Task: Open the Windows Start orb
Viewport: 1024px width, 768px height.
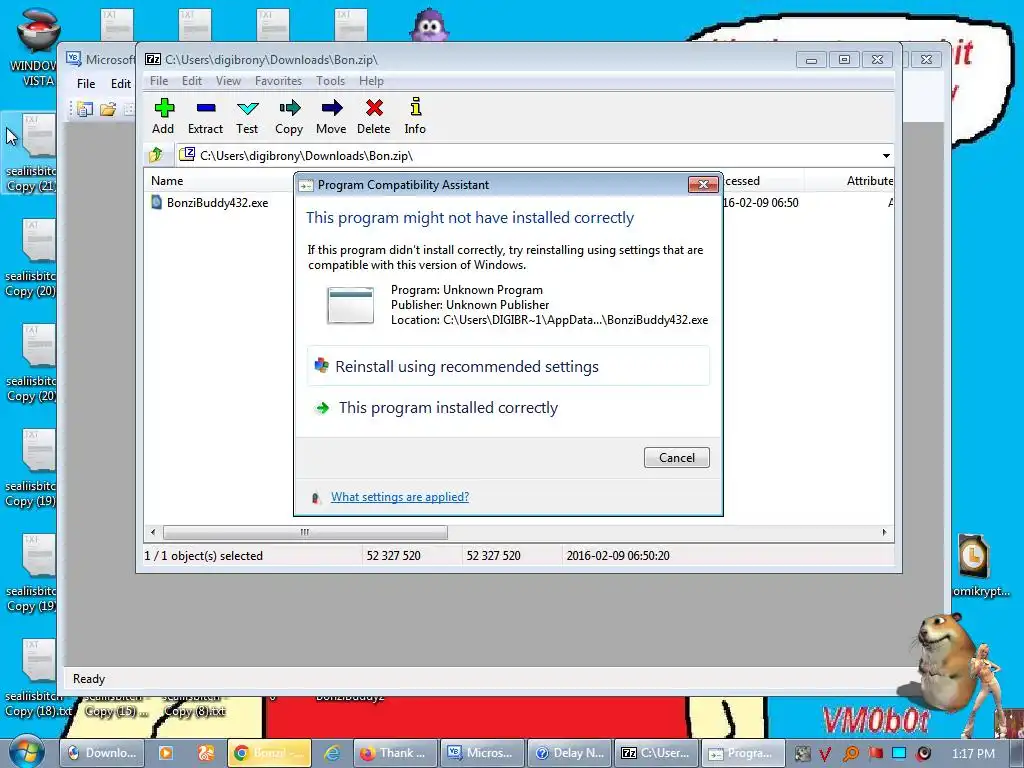Action: (x=26, y=751)
